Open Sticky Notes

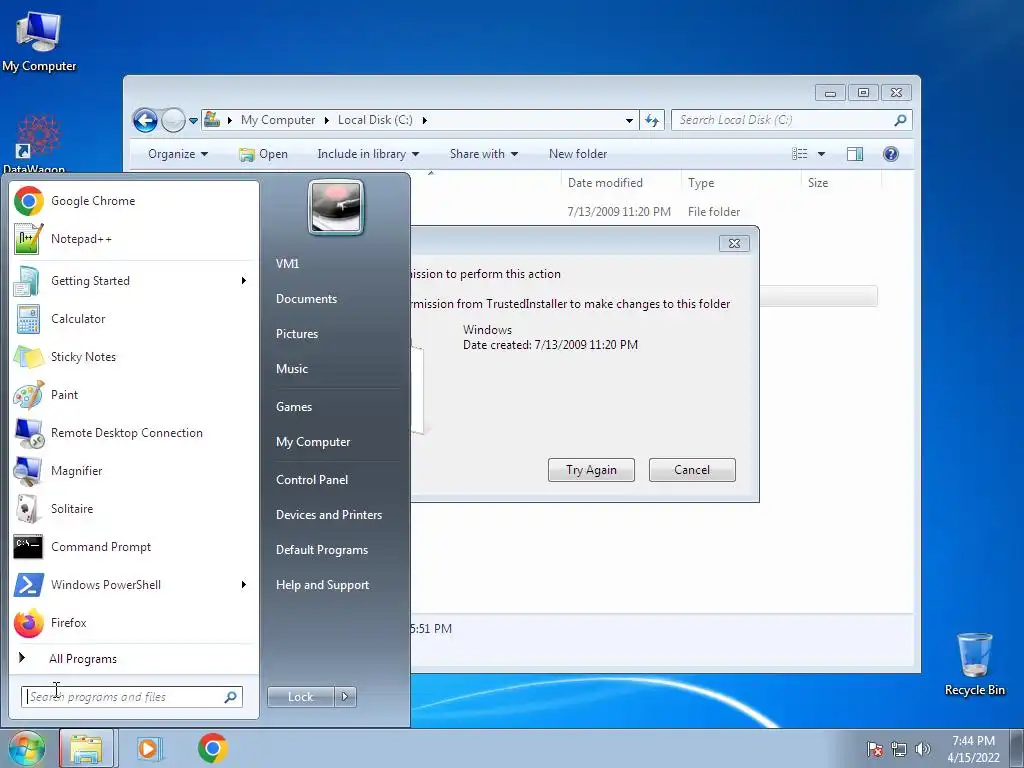134,357
